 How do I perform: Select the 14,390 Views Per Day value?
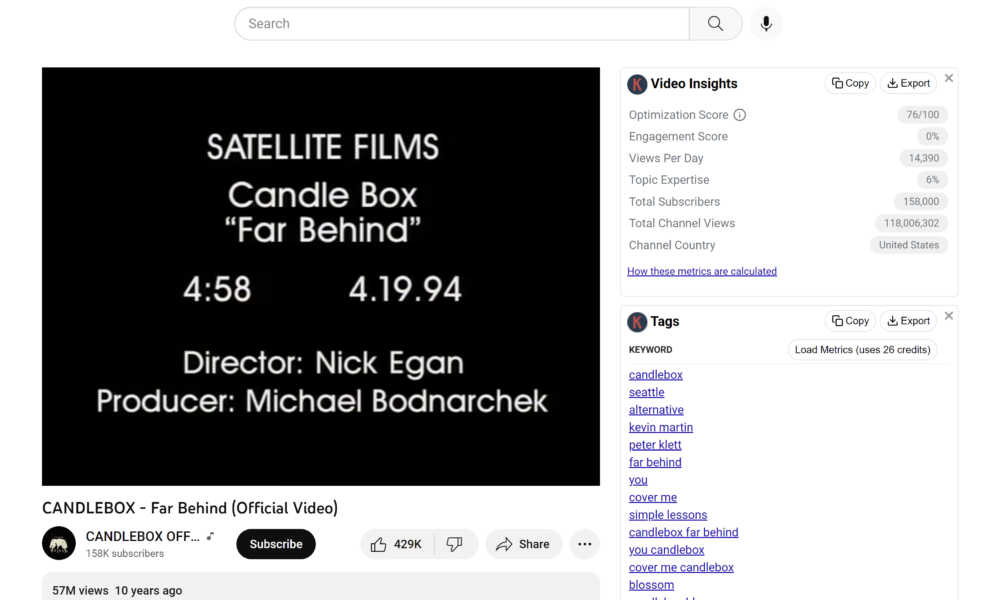923,158
